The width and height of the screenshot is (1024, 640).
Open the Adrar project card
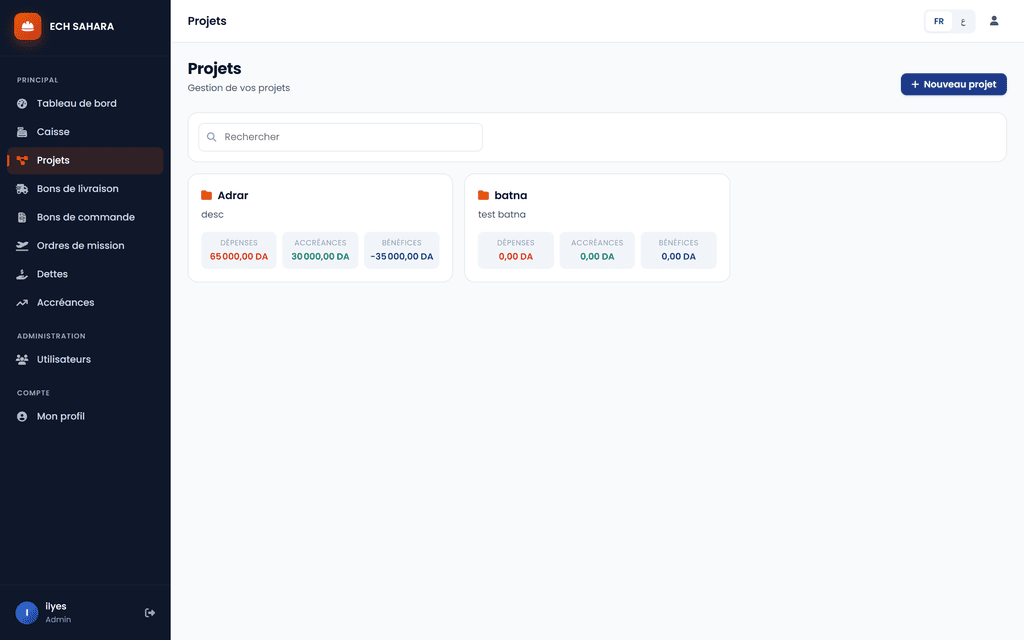[320, 228]
